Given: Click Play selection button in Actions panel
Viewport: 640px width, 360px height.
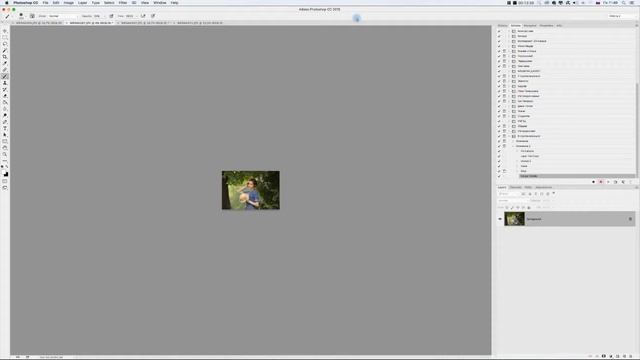Looking at the screenshot, I should point(608,182).
